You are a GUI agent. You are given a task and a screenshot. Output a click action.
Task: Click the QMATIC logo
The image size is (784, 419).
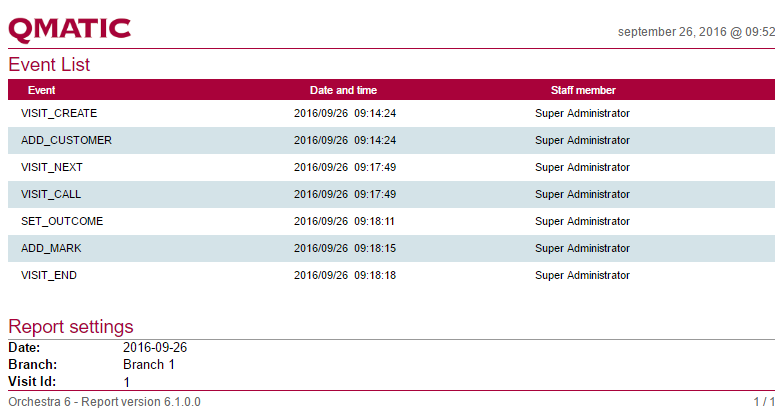click(70, 27)
